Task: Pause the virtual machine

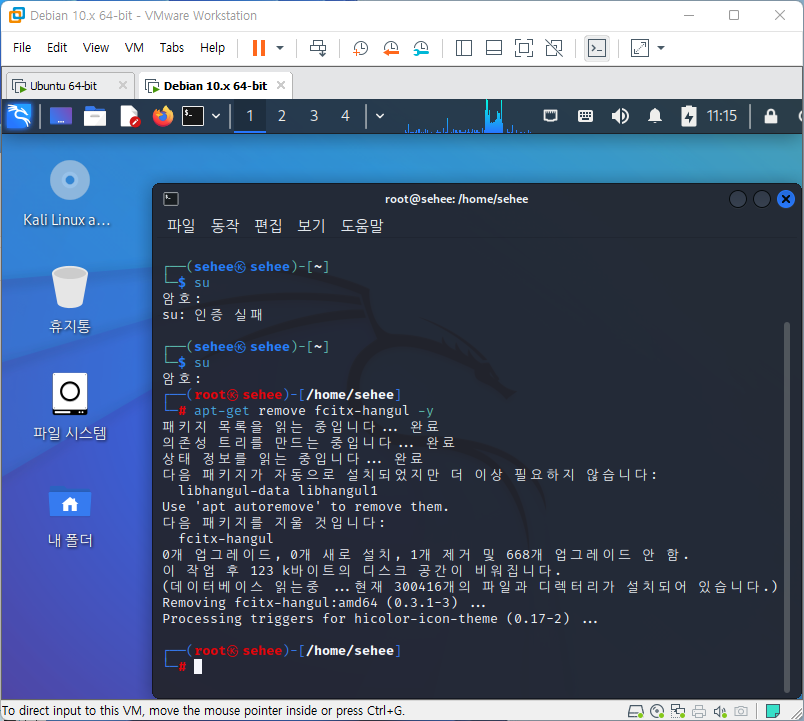Action: click(259, 48)
